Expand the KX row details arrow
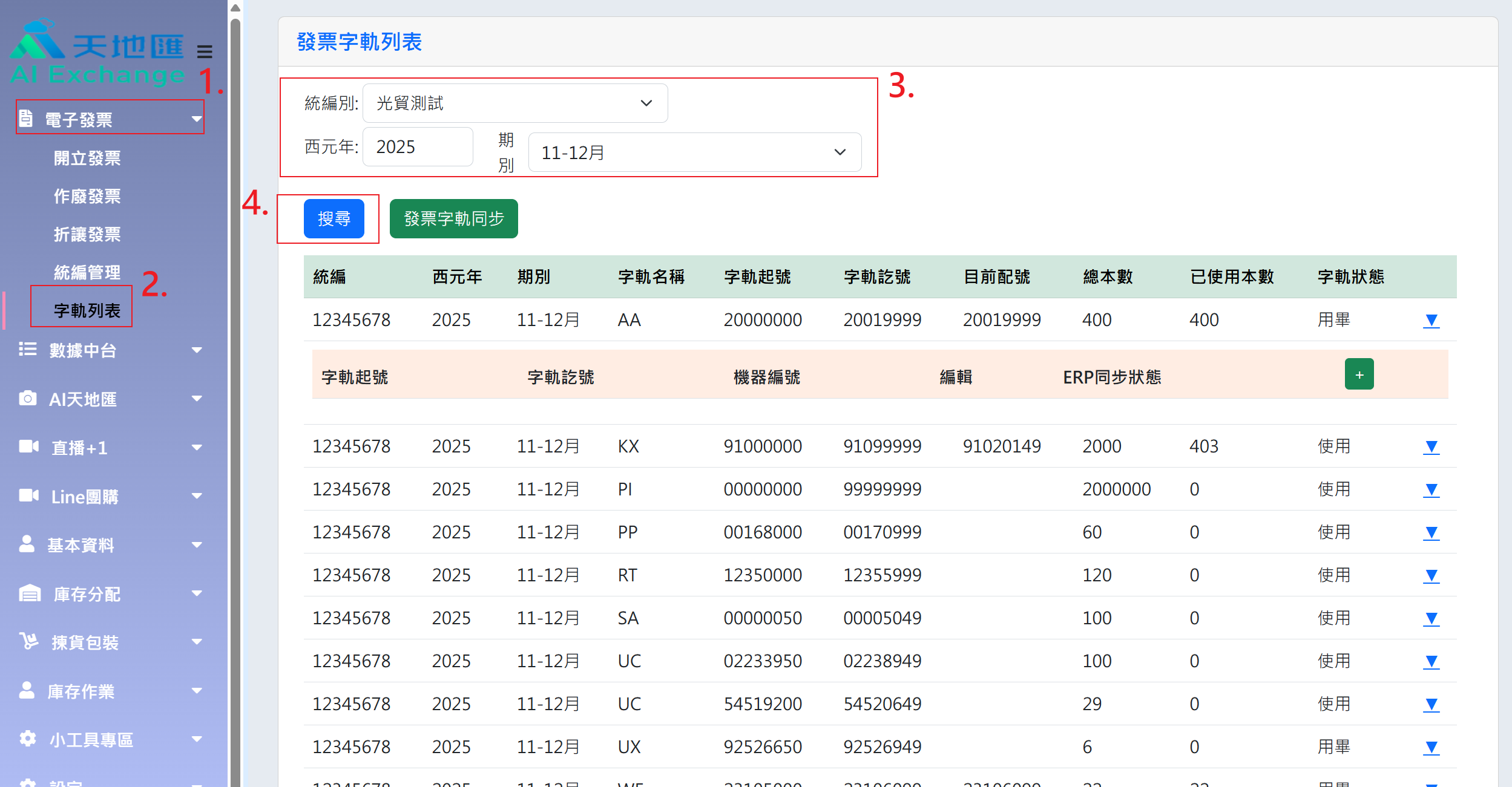Image resolution: width=1512 pixels, height=787 pixels. pos(1431,447)
